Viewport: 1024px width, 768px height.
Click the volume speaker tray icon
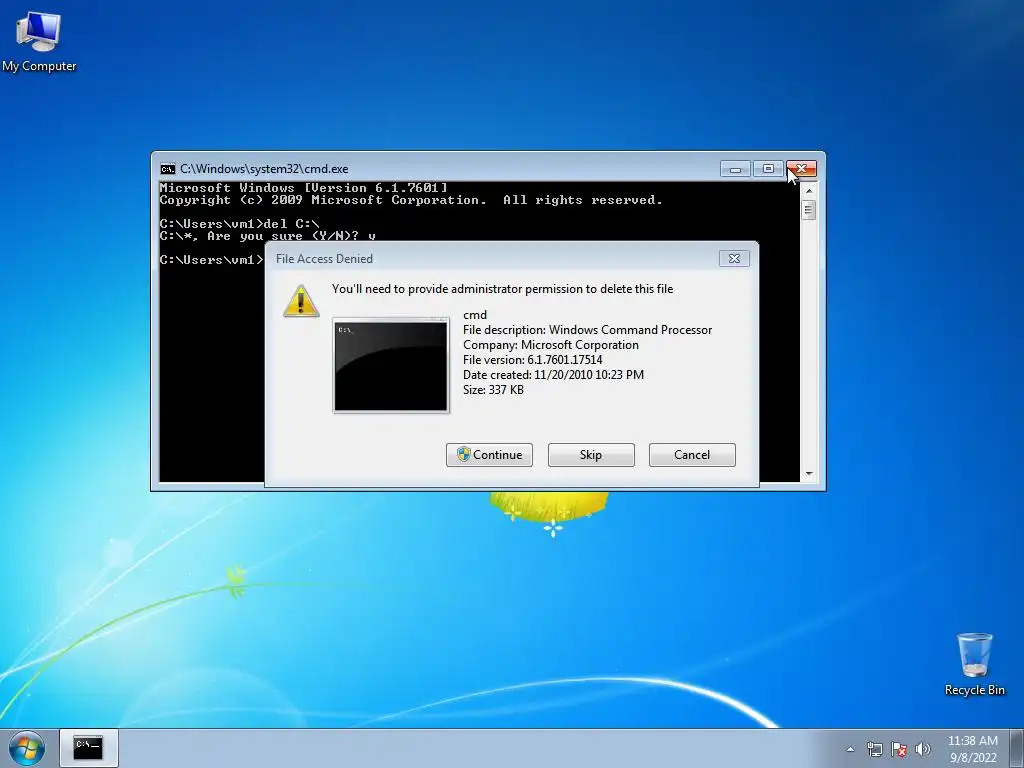pos(922,749)
